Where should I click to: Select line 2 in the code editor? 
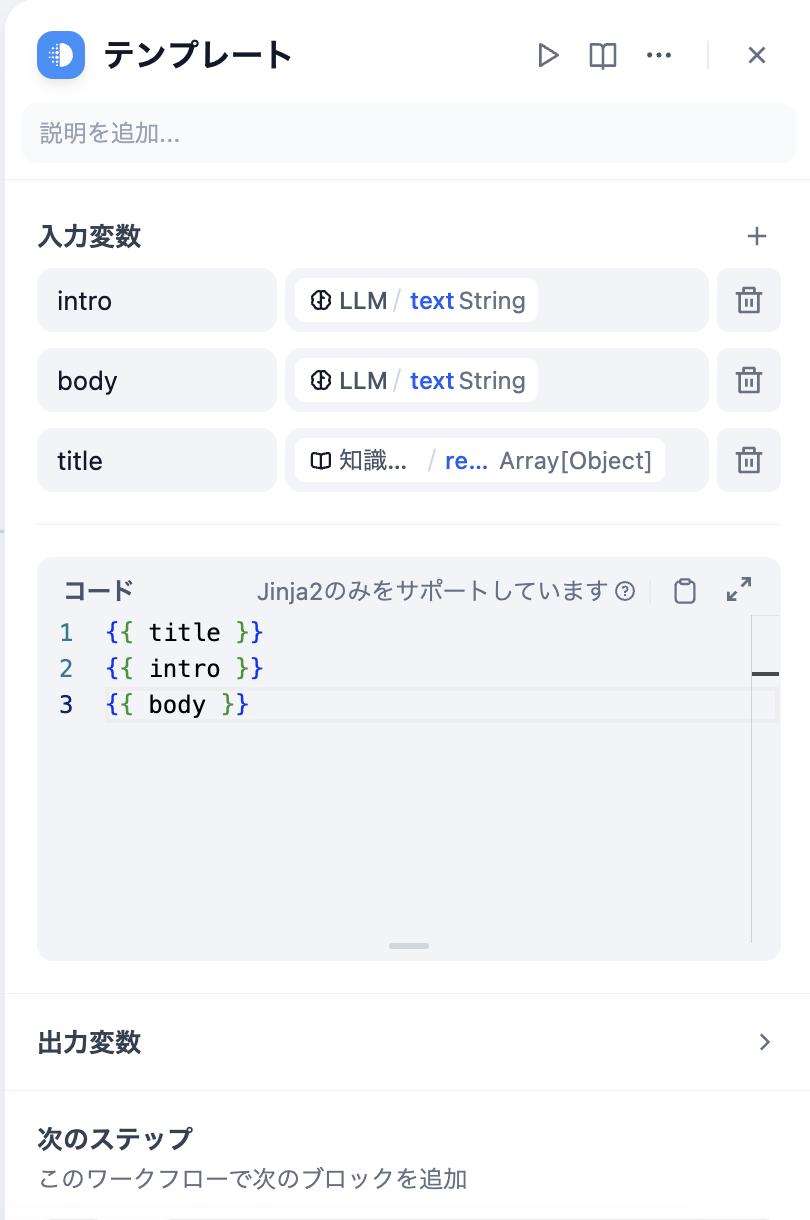[185, 668]
